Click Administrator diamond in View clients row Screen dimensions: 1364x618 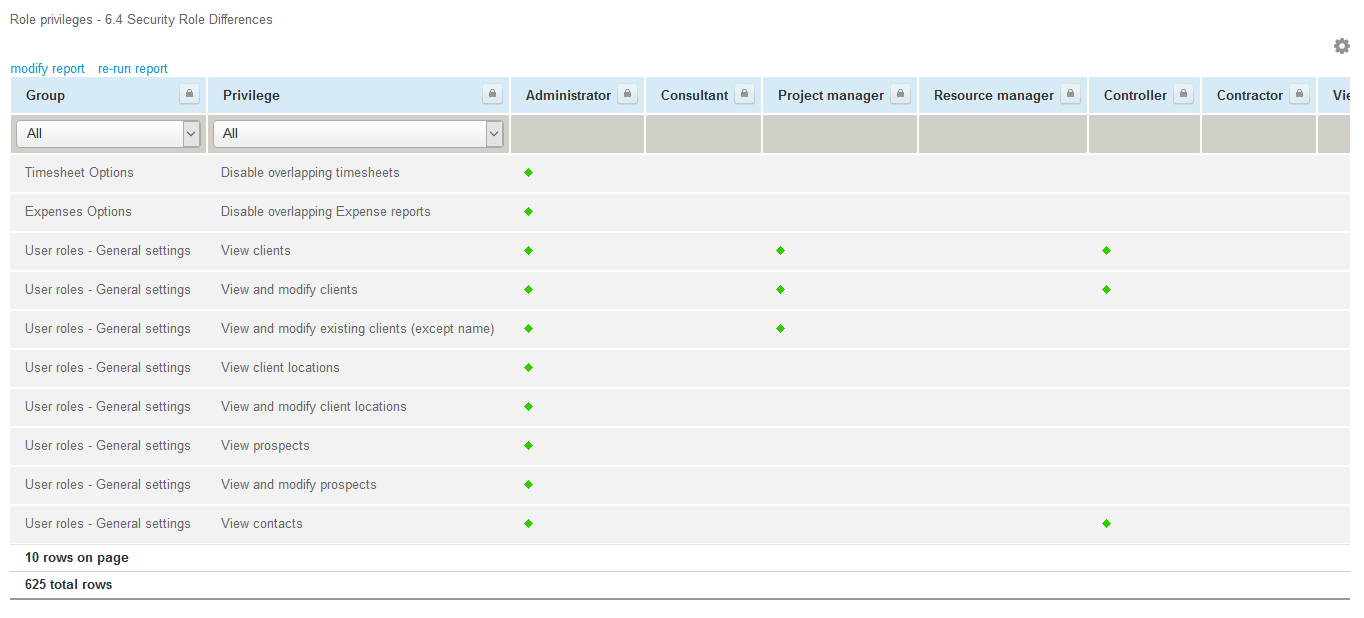529,250
